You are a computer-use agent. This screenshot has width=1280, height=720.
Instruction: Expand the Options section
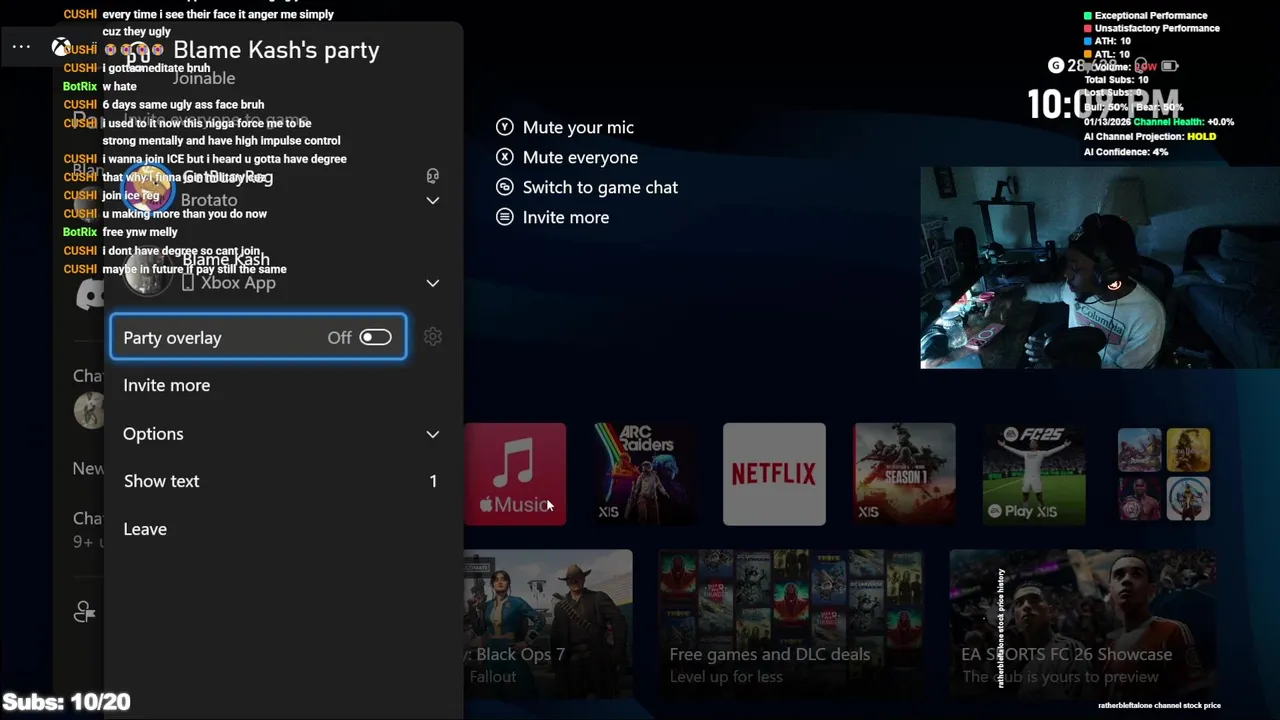click(281, 433)
